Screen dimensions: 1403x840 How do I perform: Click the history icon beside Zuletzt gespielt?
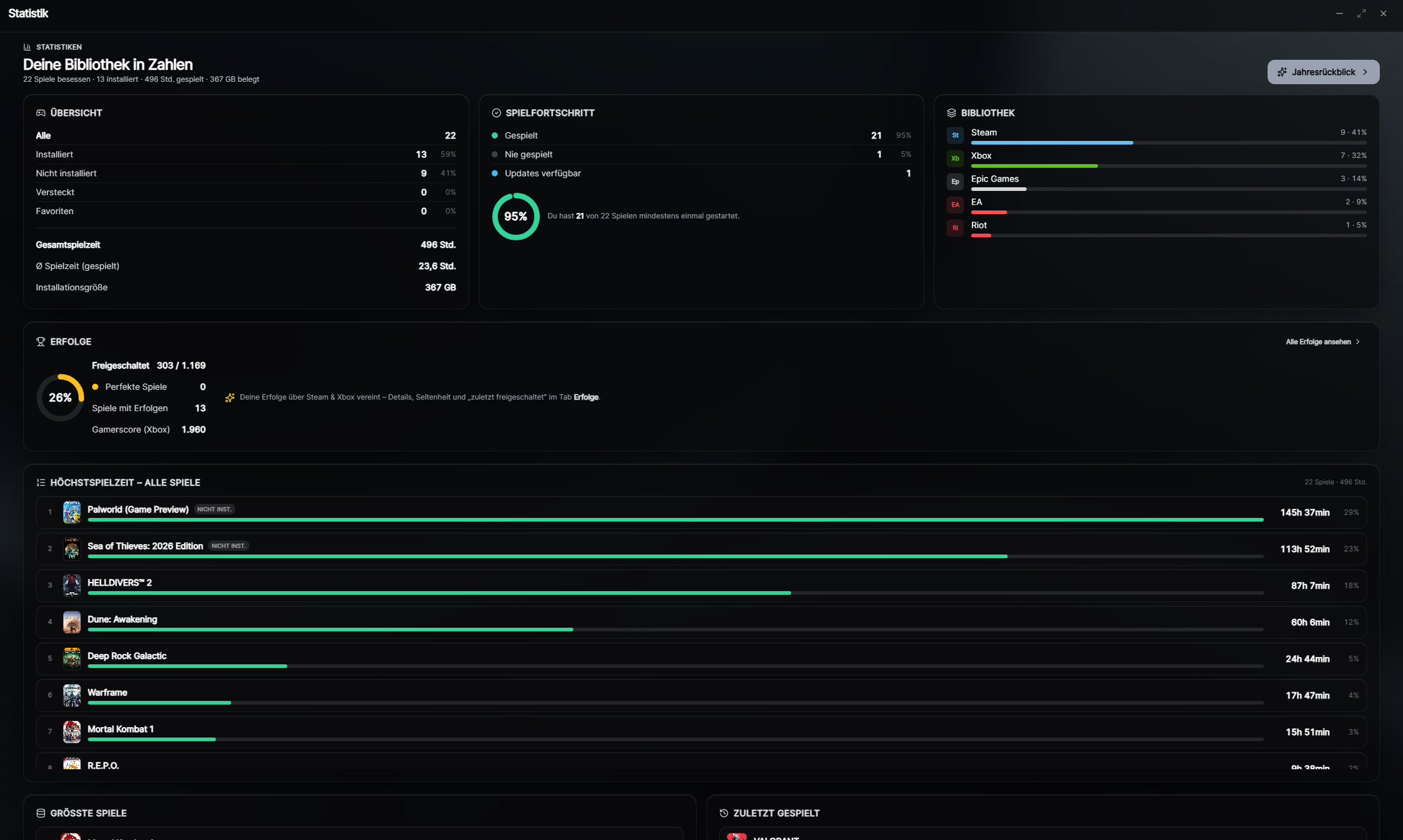(724, 813)
